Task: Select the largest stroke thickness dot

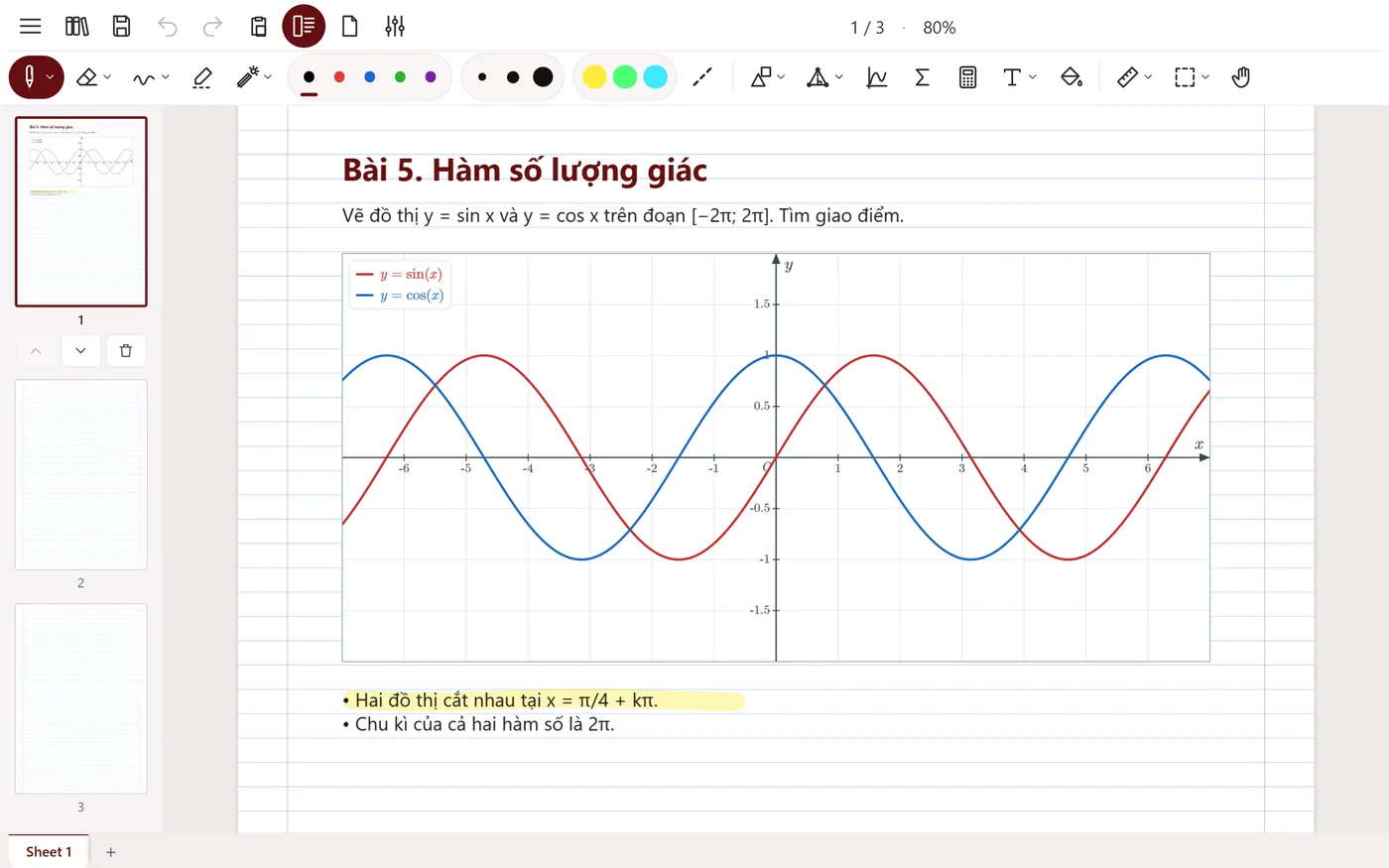Action: [543, 77]
